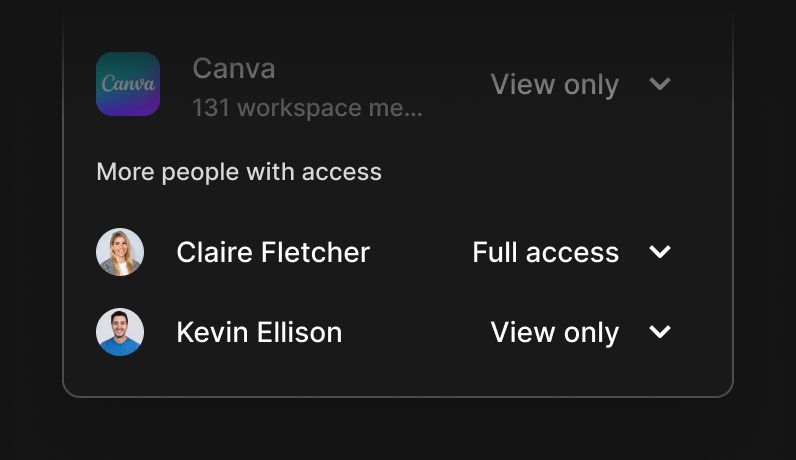Expand the chevron beside Canva's View only
The width and height of the screenshot is (796, 460).
pyautogui.click(x=660, y=84)
